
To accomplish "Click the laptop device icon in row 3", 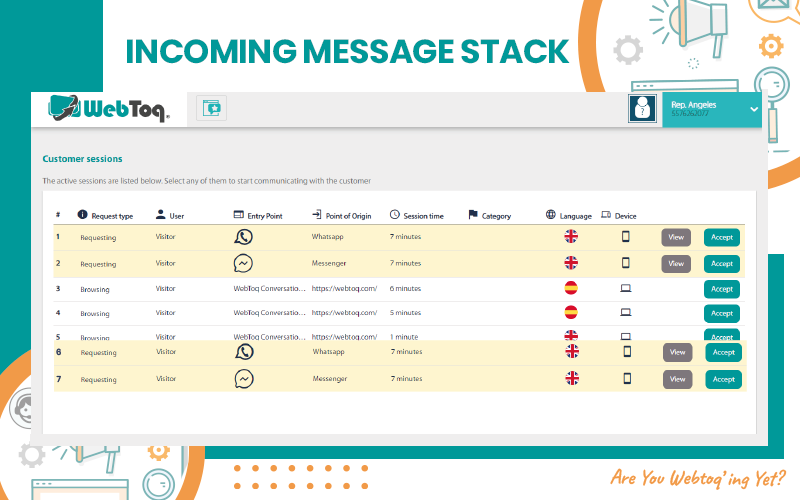I will pyautogui.click(x=626, y=289).
